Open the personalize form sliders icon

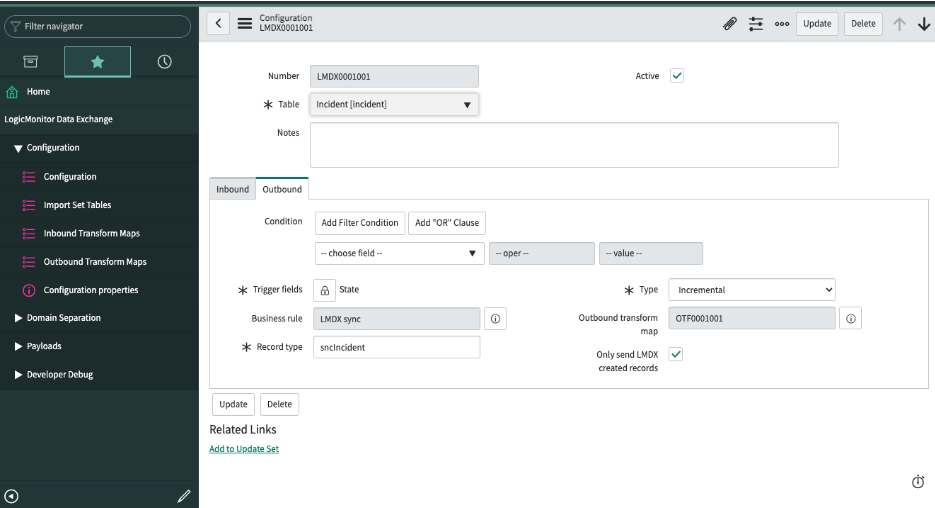pos(756,24)
